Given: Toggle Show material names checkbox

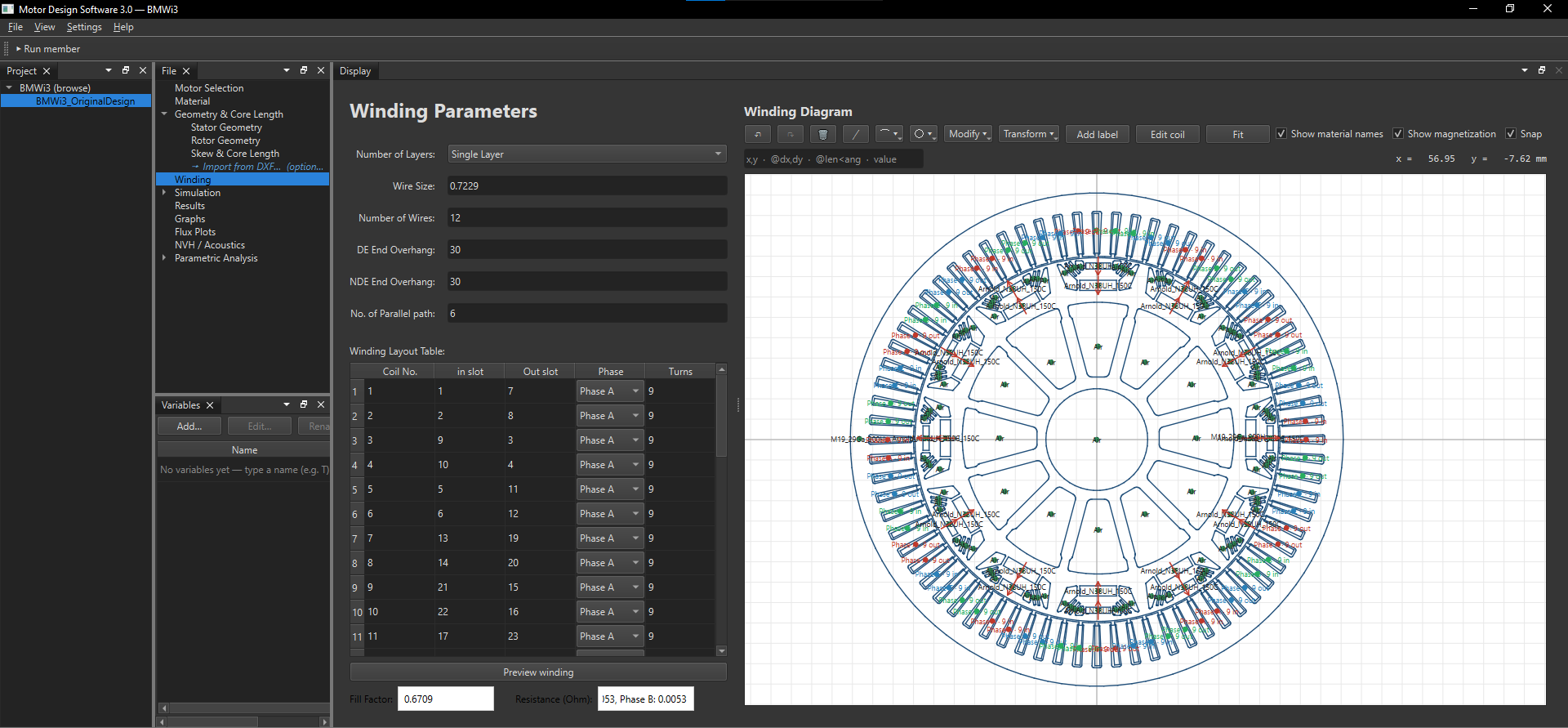Looking at the screenshot, I should coord(1281,134).
